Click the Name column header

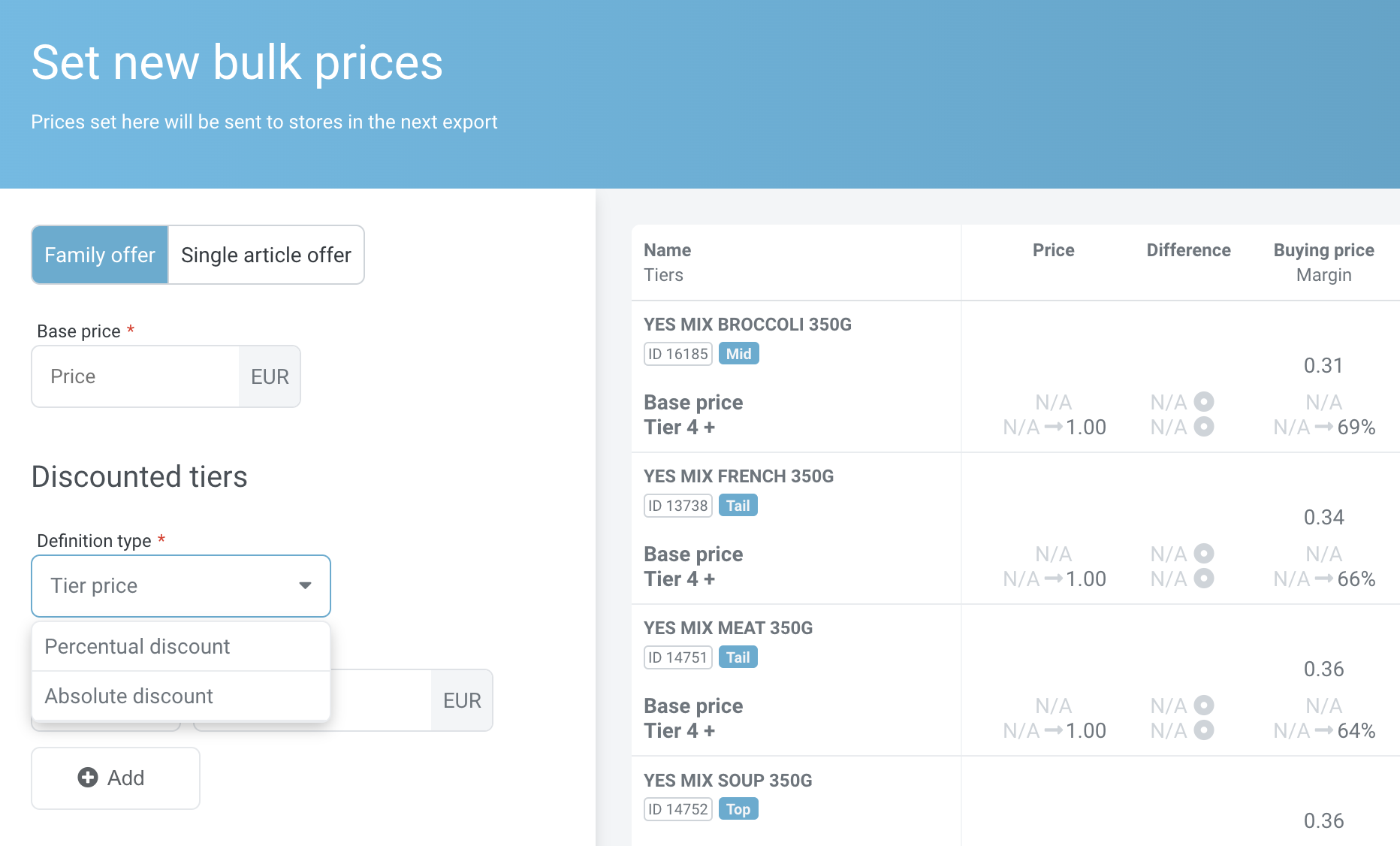coord(667,250)
